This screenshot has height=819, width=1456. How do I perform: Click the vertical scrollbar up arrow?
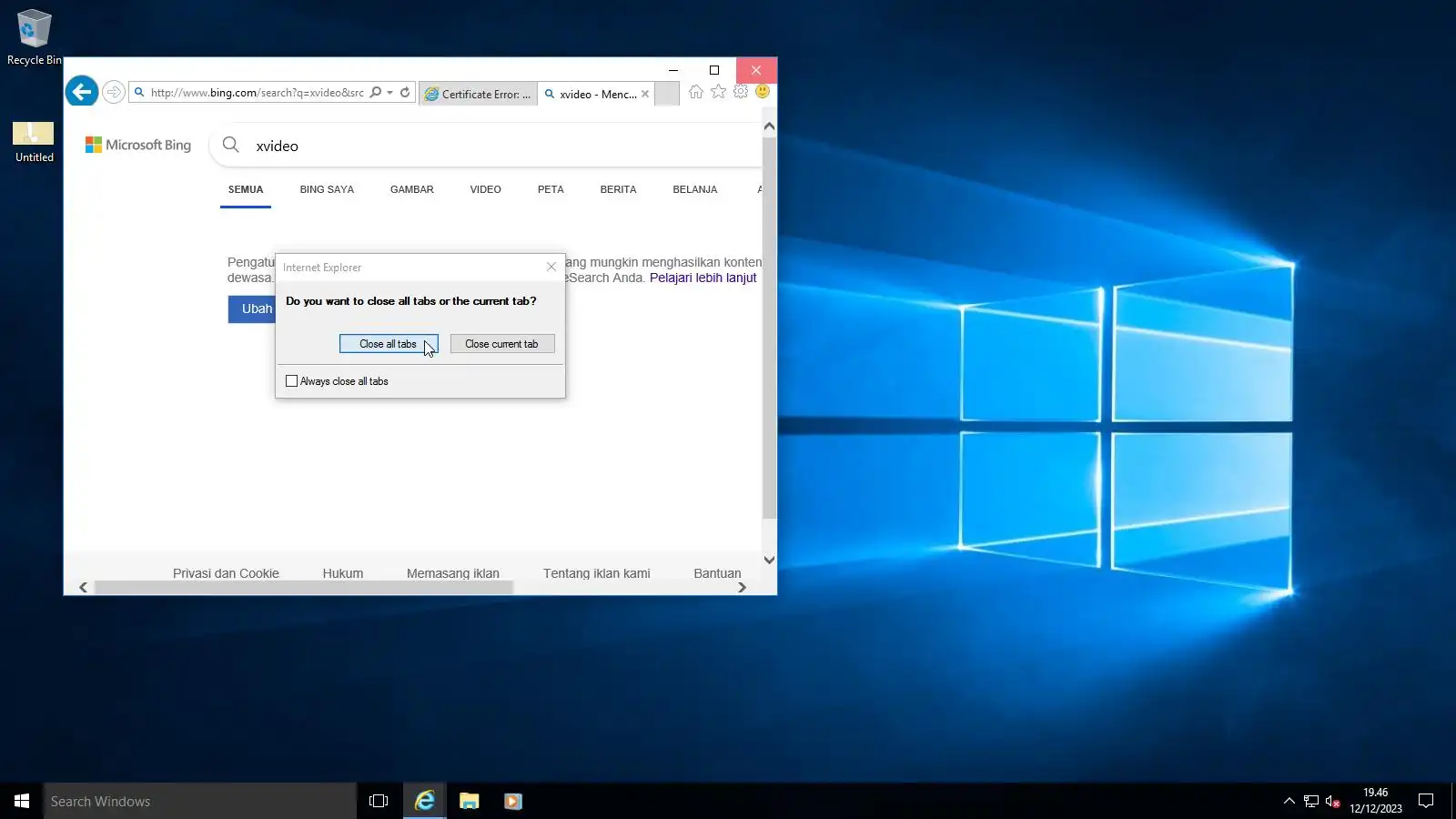(769, 126)
